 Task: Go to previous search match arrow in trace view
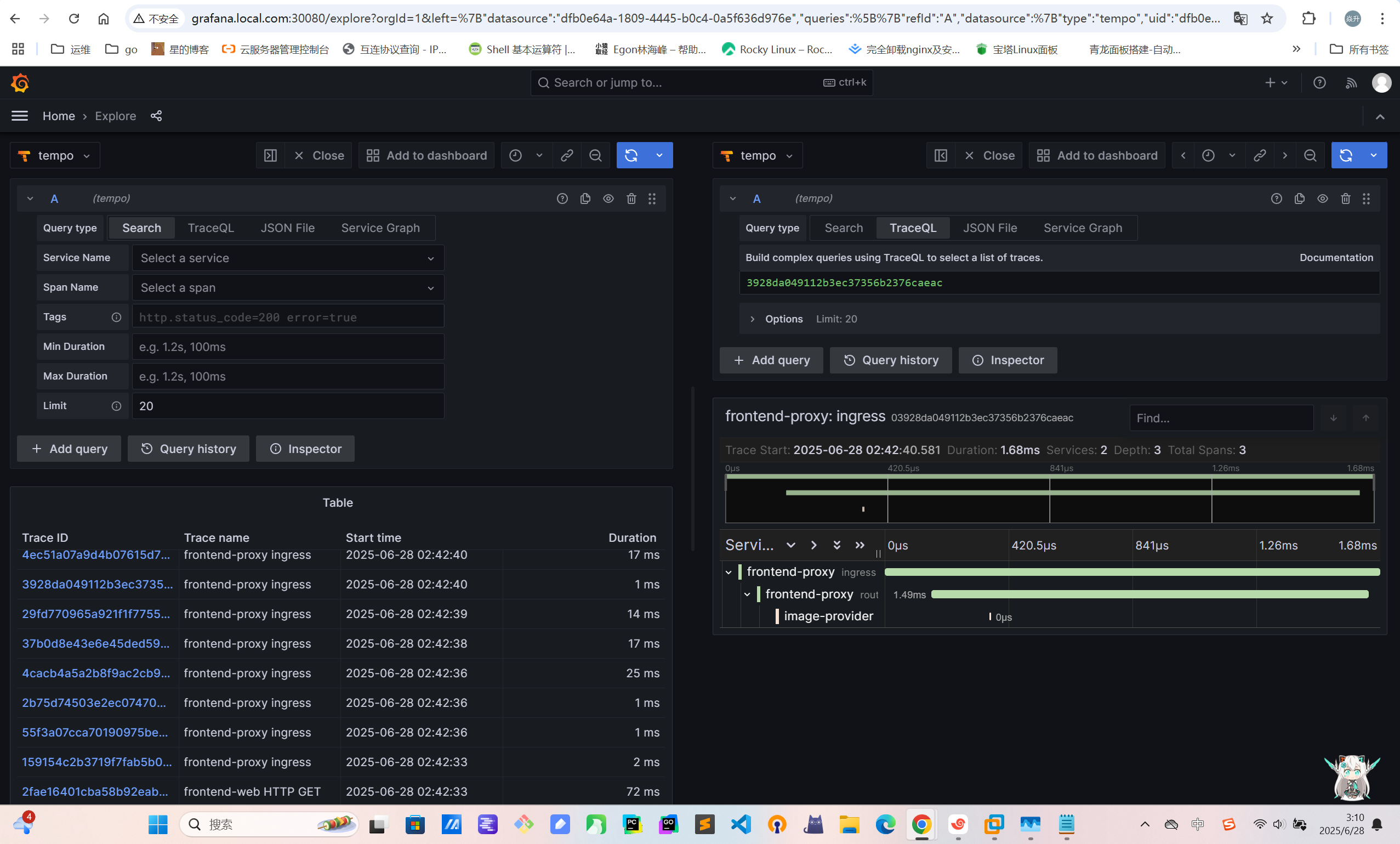[x=1366, y=418]
